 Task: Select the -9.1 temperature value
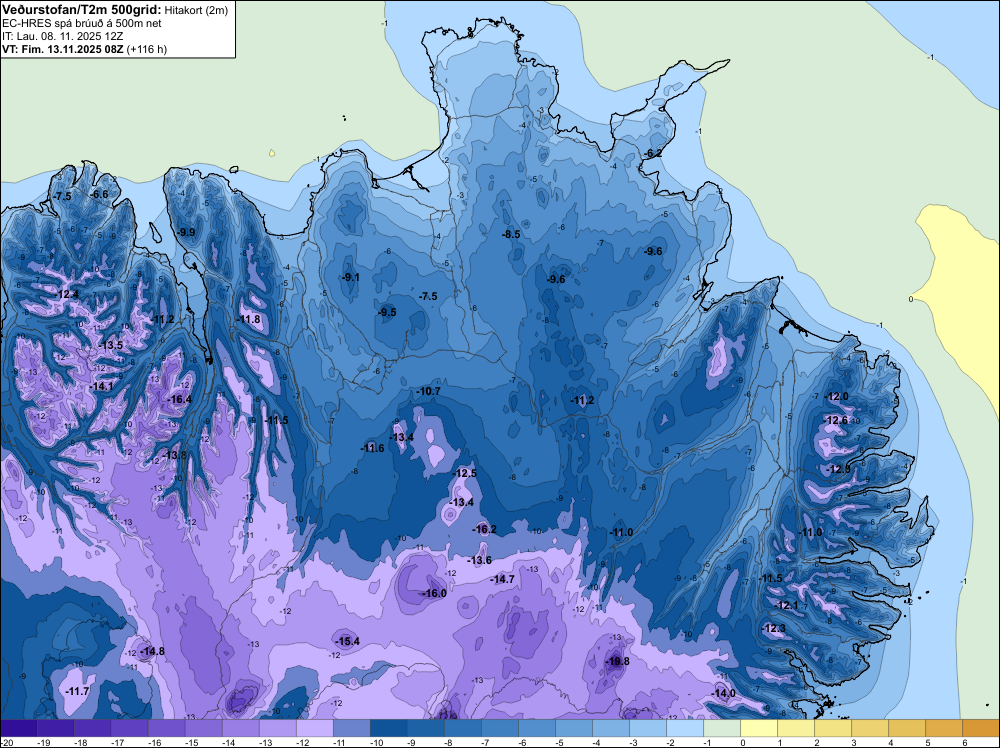point(350,277)
